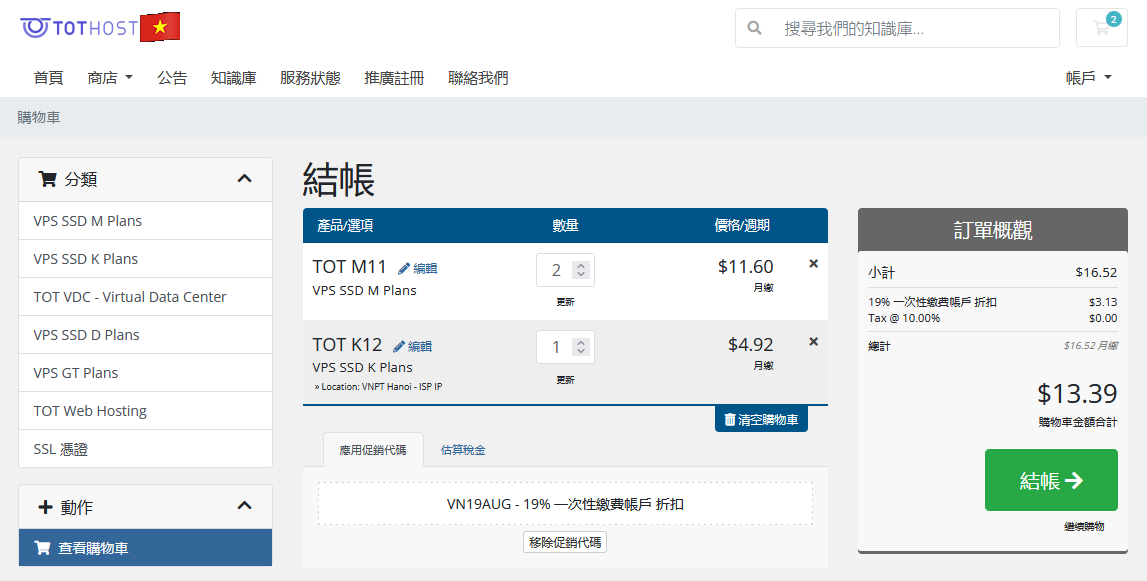1147x581 pixels.
Task: Click the search magnifier icon
Action: click(x=754, y=29)
